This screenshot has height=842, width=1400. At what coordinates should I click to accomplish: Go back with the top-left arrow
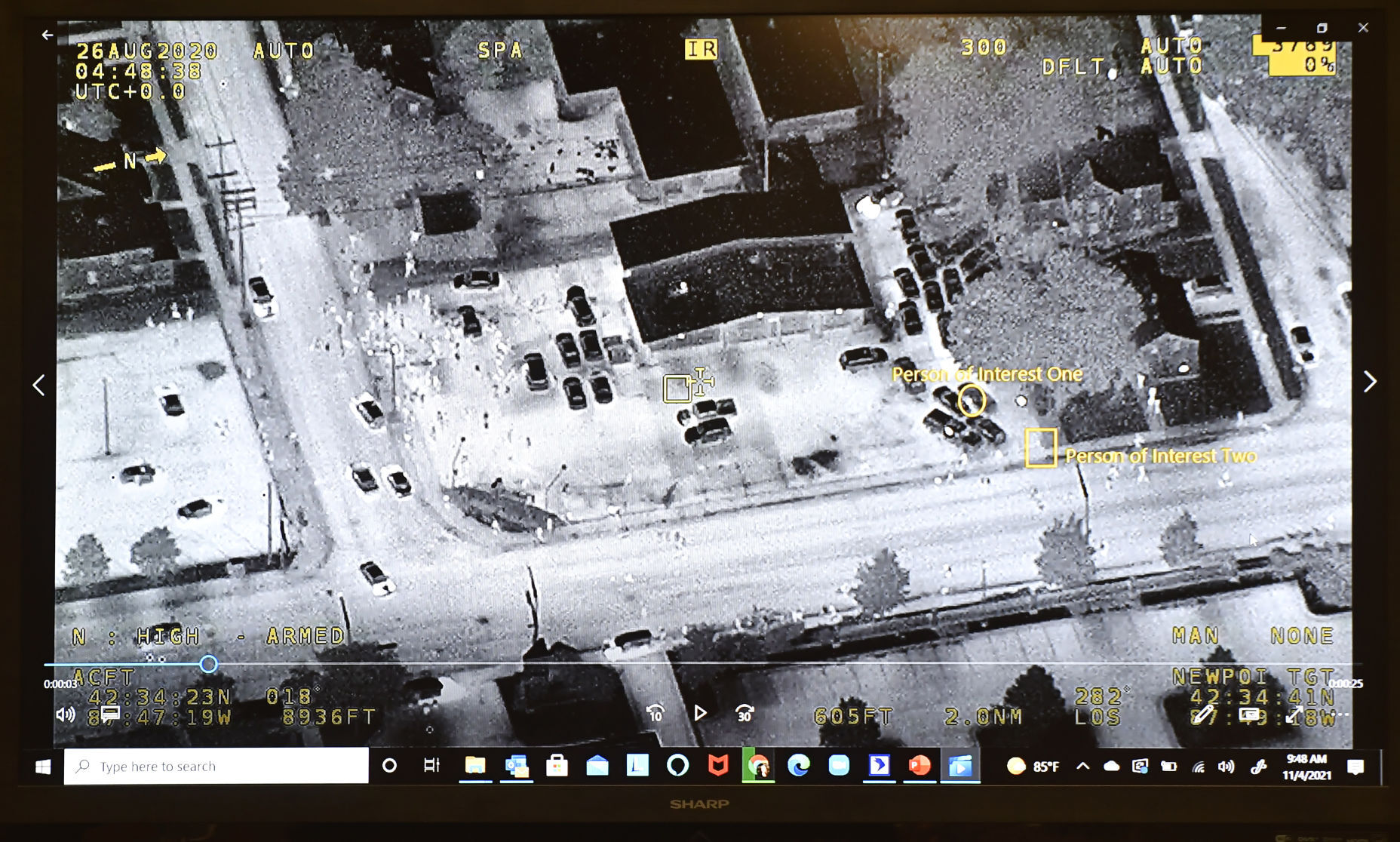pos(48,35)
